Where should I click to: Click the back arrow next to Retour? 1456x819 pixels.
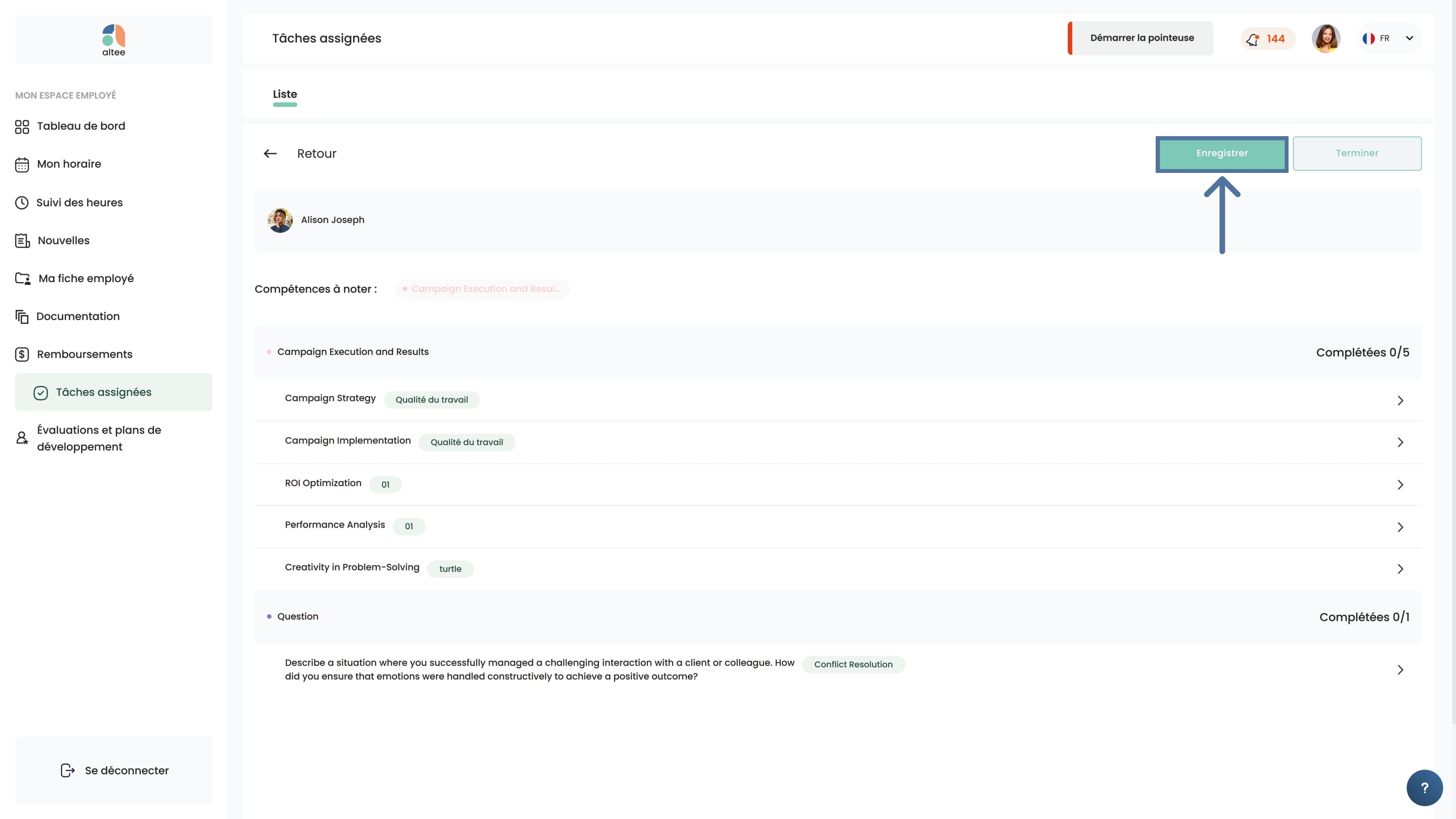click(270, 154)
